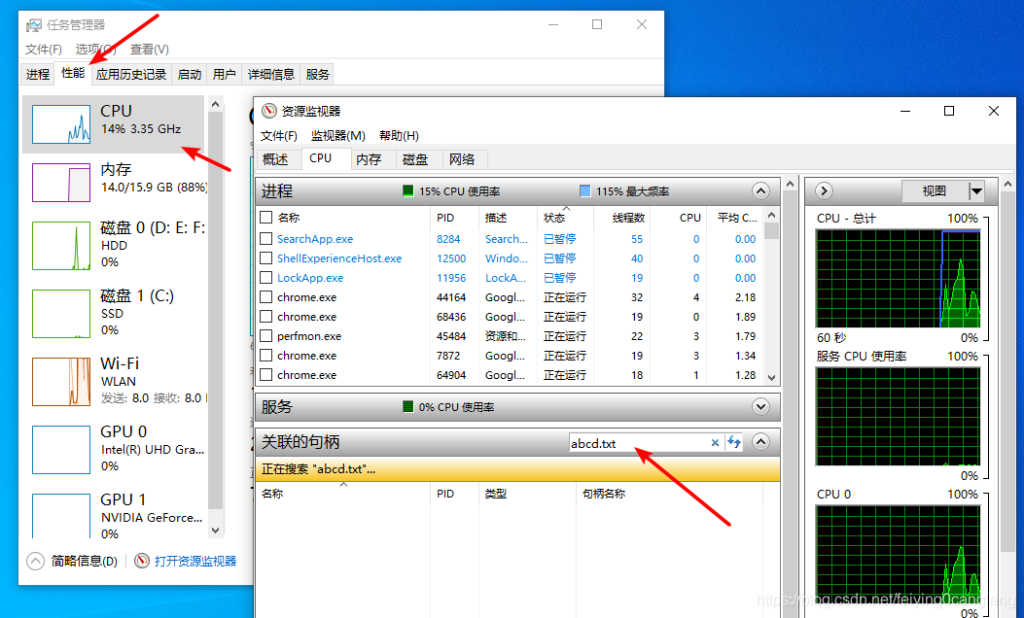Collapse the 进程 process section
1024x618 pixels.
click(x=761, y=190)
